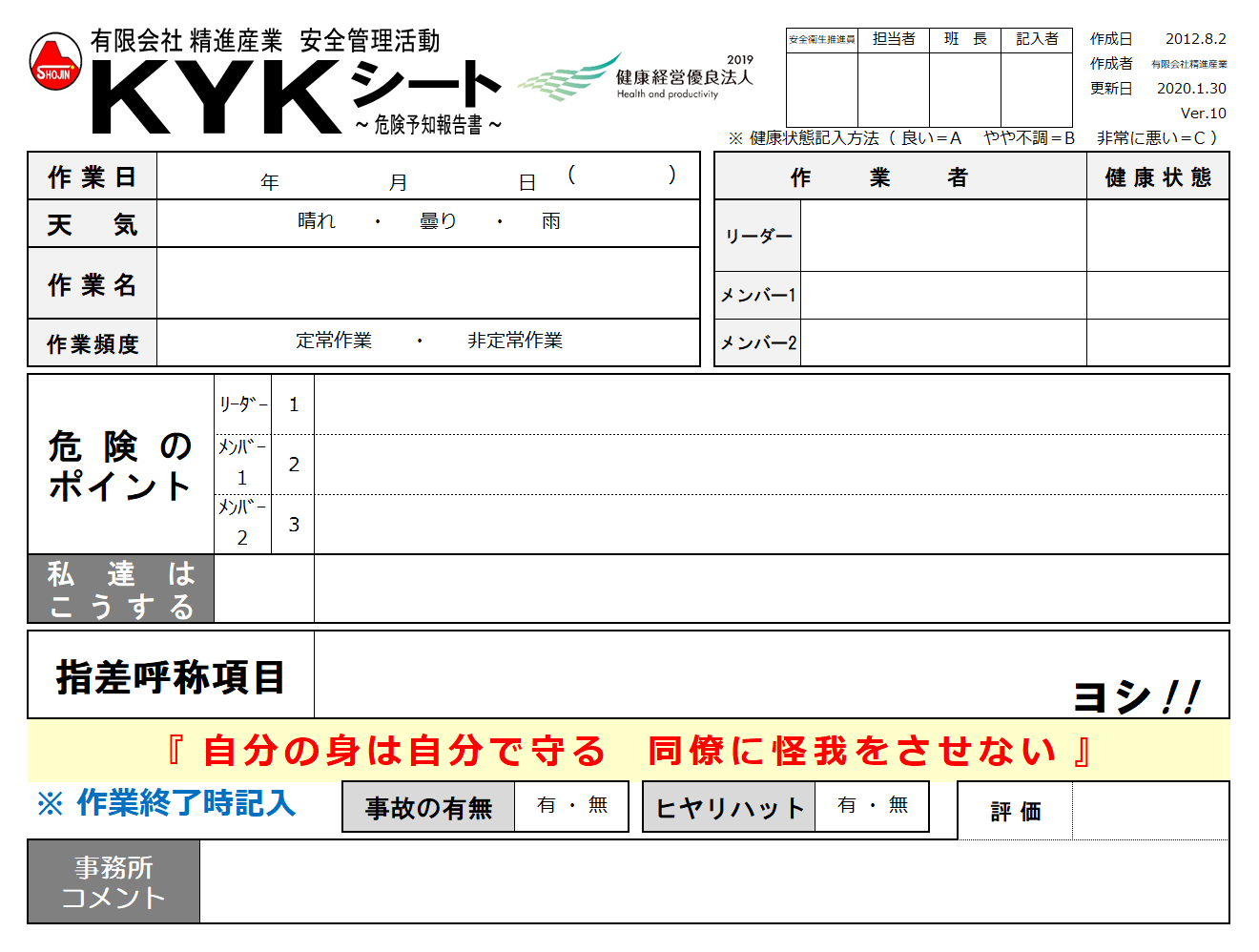Click the ヨシ!! text

[x=1138, y=695]
